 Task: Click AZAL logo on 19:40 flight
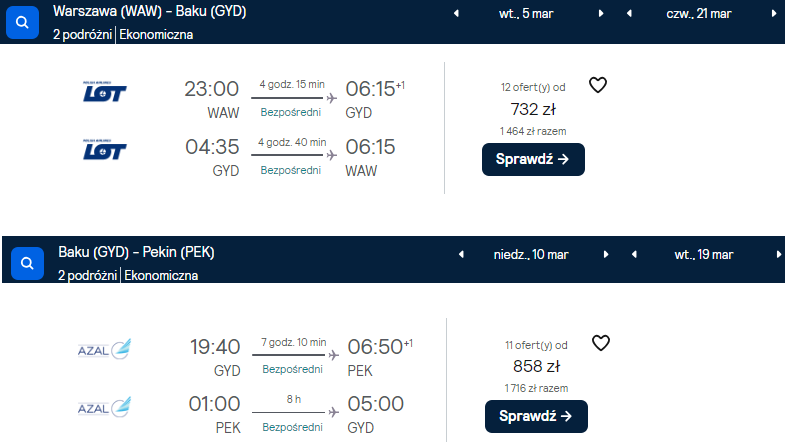tap(104, 349)
